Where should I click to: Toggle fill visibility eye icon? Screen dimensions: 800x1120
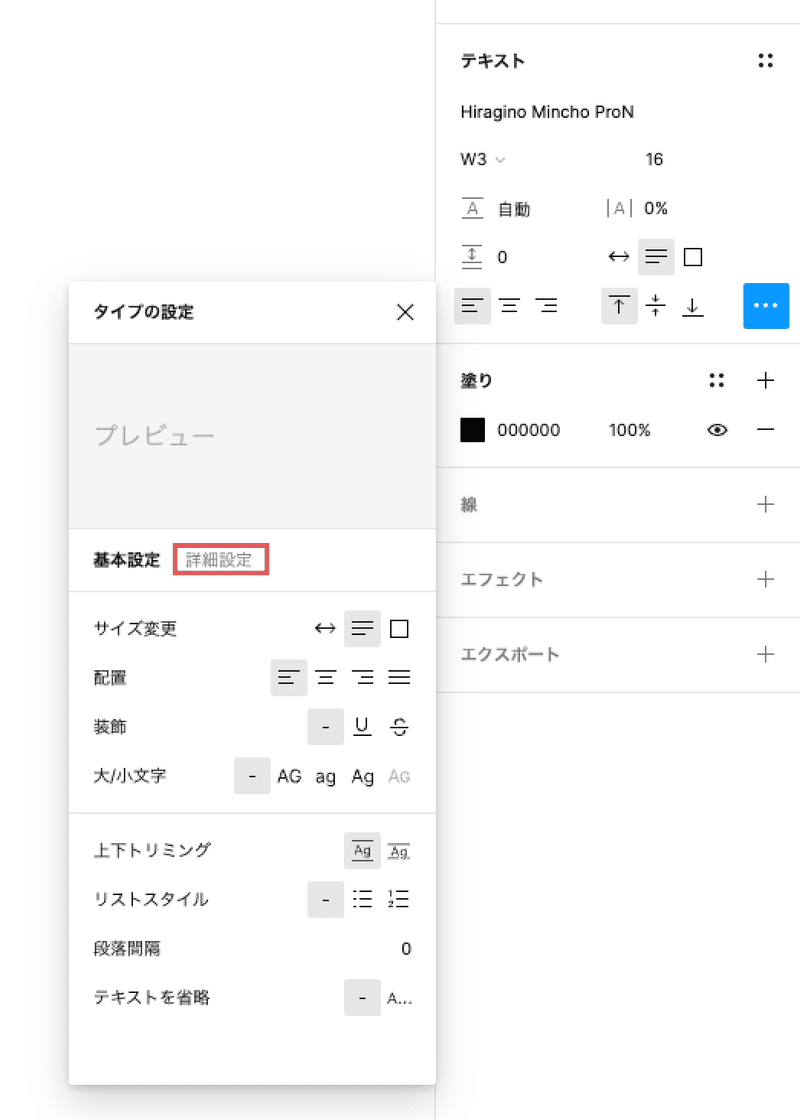pos(717,430)
